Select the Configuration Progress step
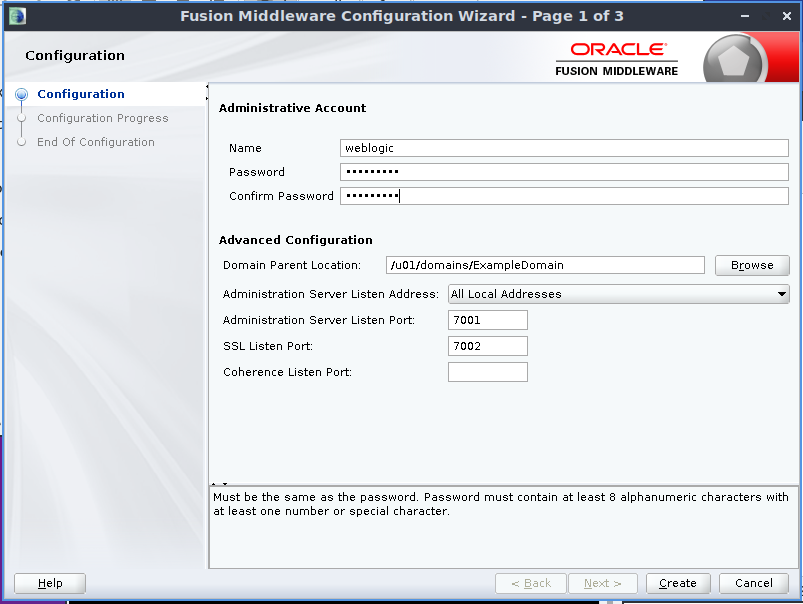803x604 pixels. point(102,118)
